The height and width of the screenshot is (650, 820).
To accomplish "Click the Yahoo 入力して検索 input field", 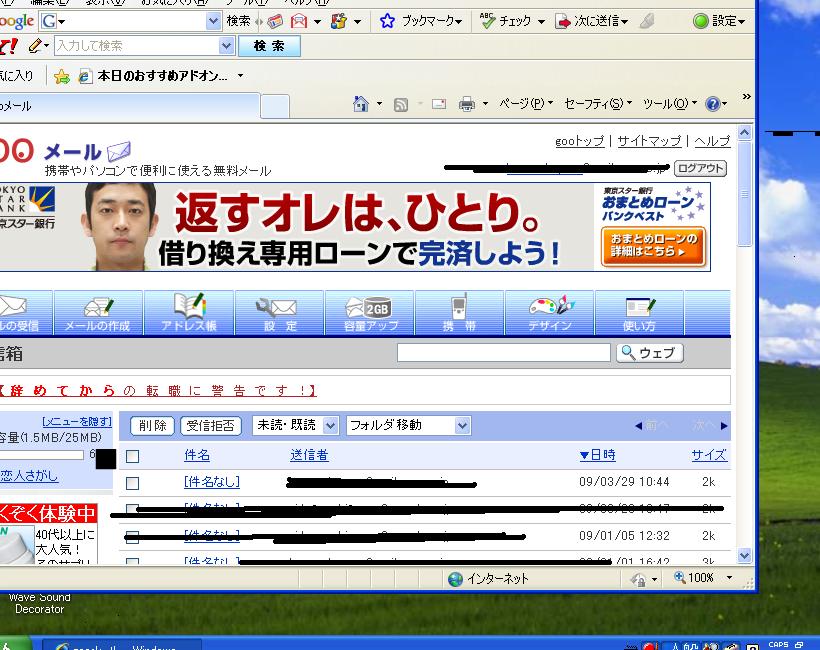I will coord(136,46).
